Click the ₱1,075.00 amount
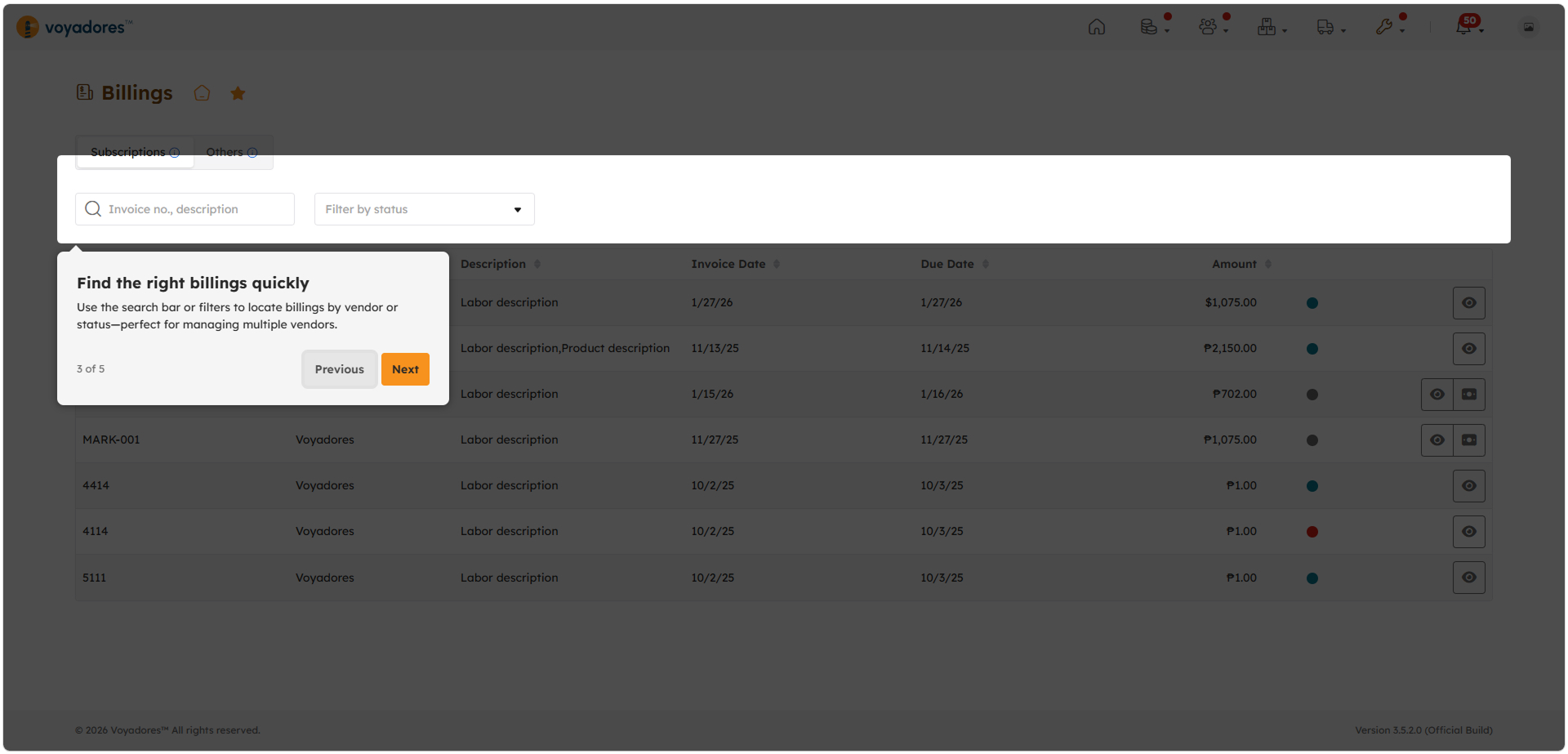Screen dimensions: 1568x754 (x=1230, y=439)
